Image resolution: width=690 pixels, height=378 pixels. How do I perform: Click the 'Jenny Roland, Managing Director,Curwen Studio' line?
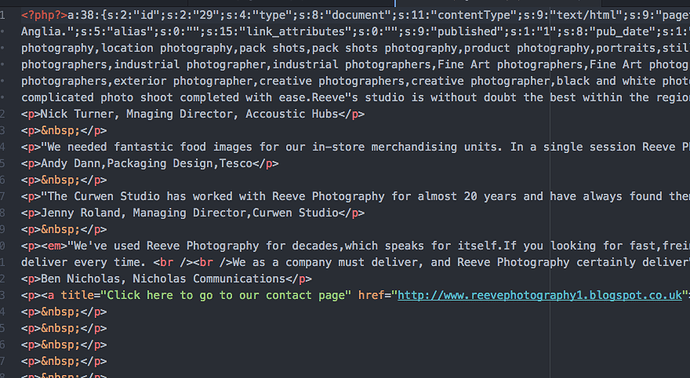pos(189,213)
